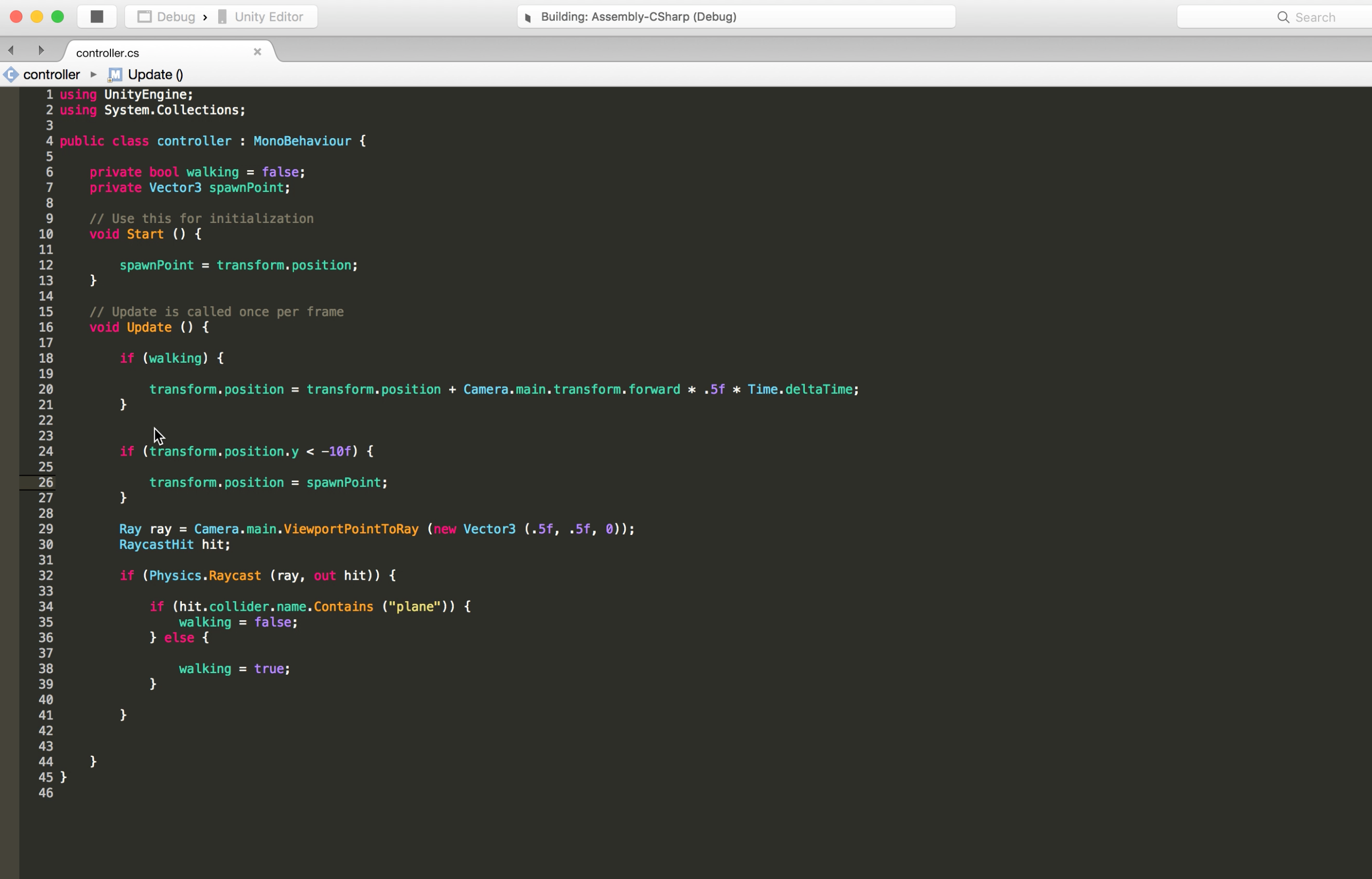This screenshot has width=1372, height=879.
Task: Click the method breadcrumb icon for Update()
Action: (x=113, y=74)
